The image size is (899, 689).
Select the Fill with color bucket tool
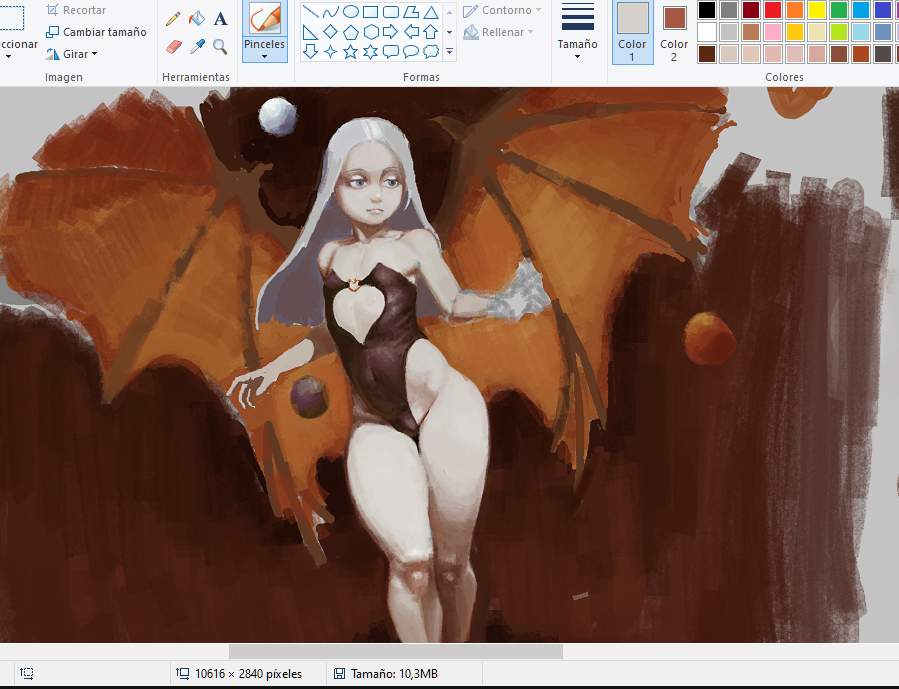coord(197,19)
